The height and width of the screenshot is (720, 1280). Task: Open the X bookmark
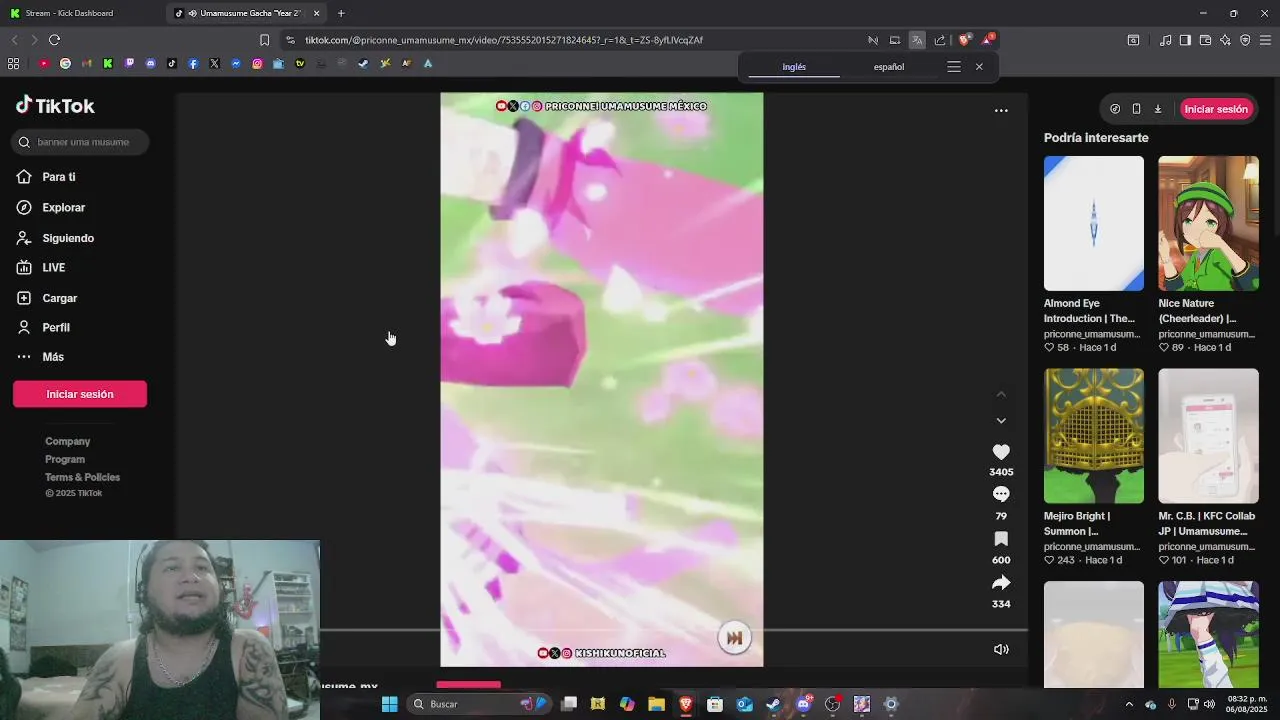[214, 63]
